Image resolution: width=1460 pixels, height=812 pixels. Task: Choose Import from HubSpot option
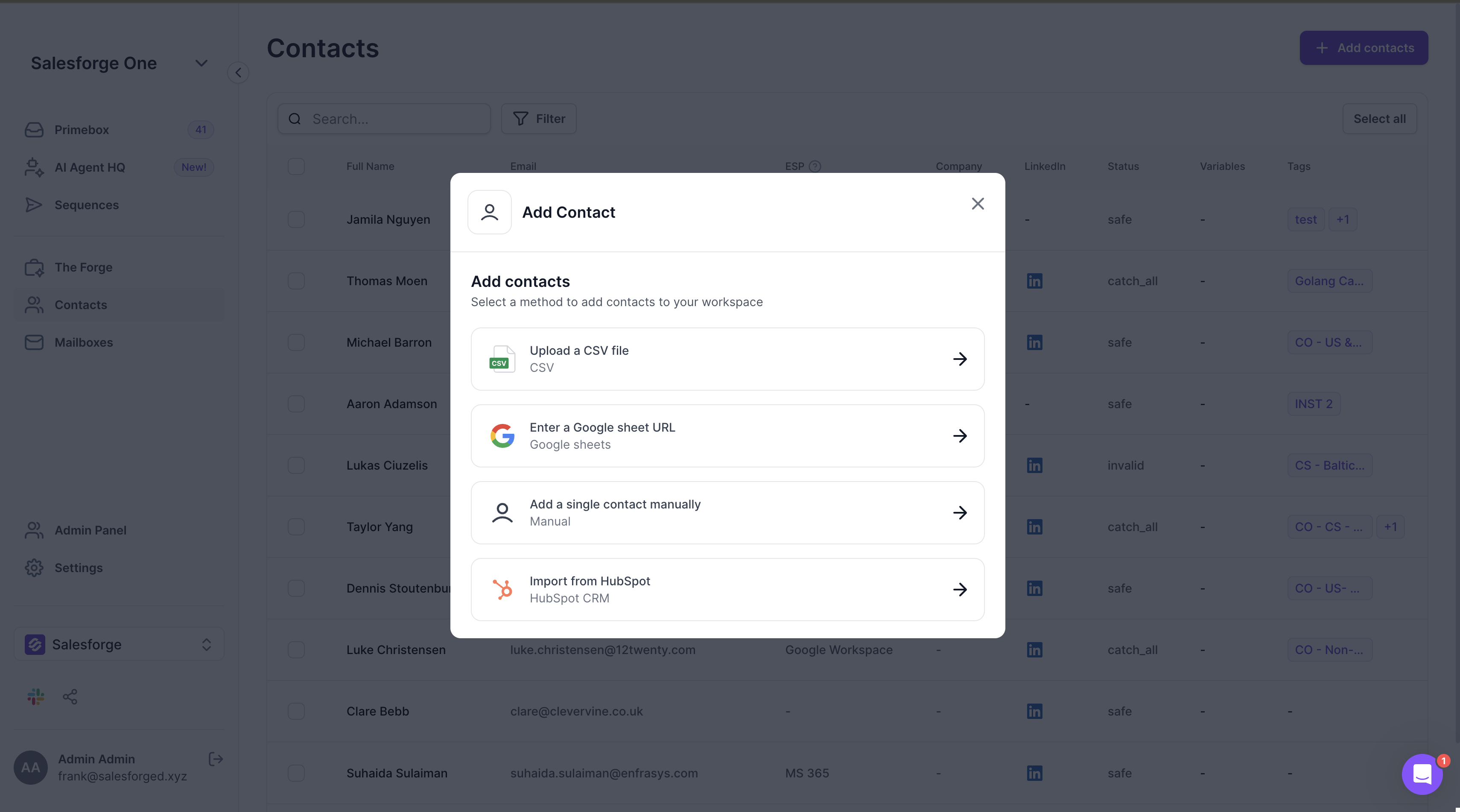point(727,589)
